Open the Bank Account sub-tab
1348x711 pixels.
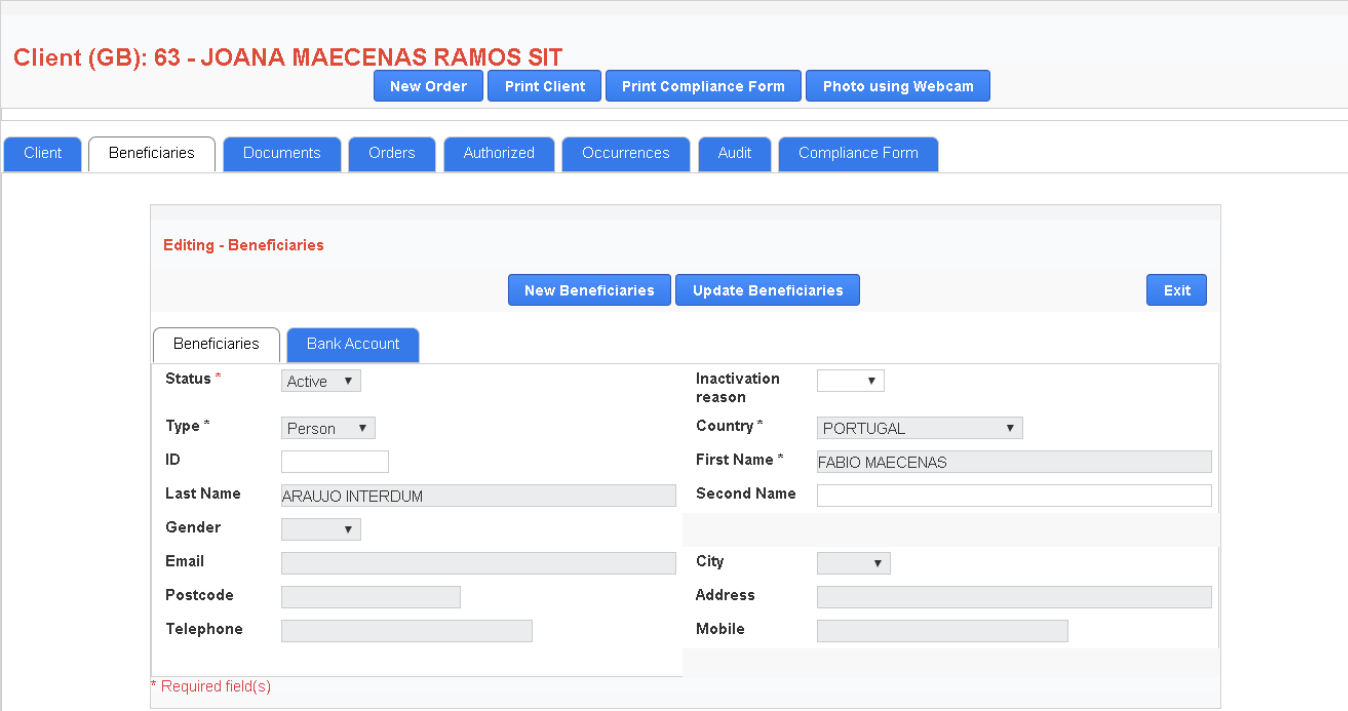[x=352, y=344]
